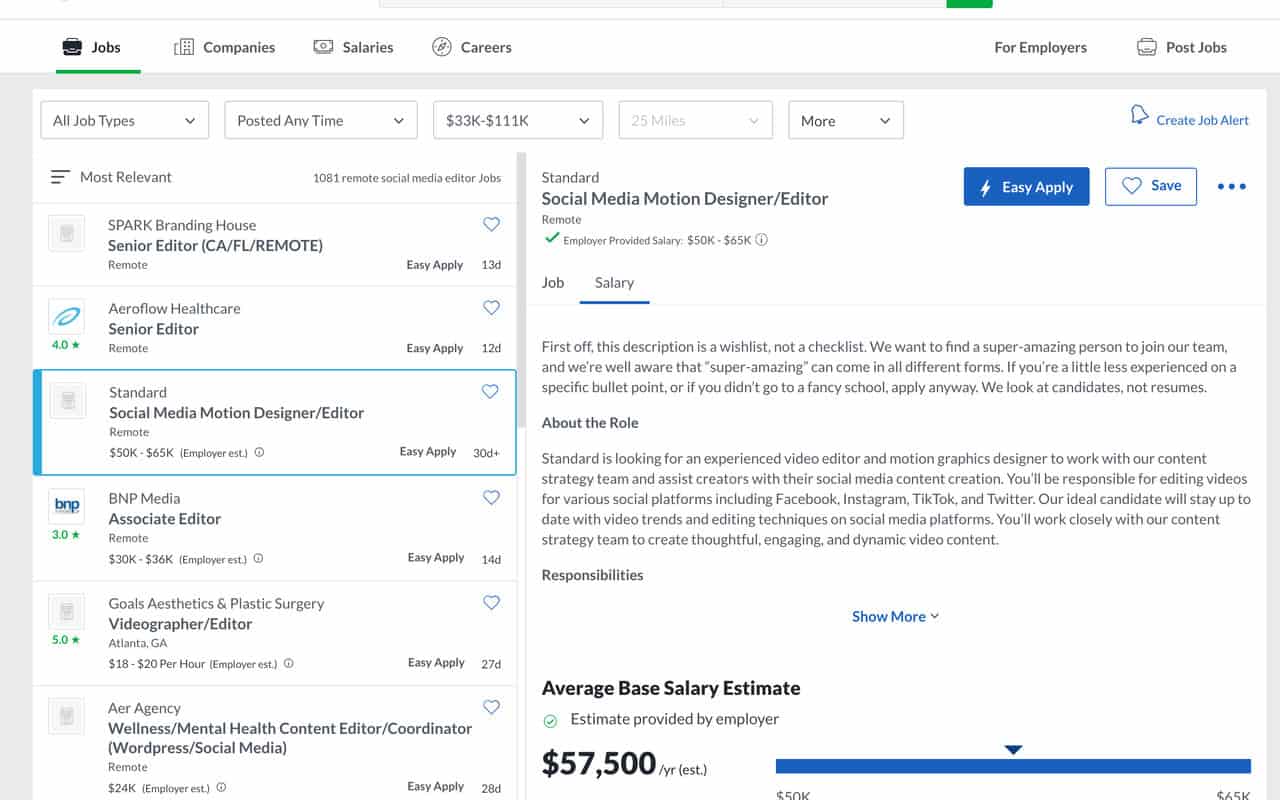Click the bell icon for Create Job Alert
The image size is (1280, 800).
(x=1139, y=114)
